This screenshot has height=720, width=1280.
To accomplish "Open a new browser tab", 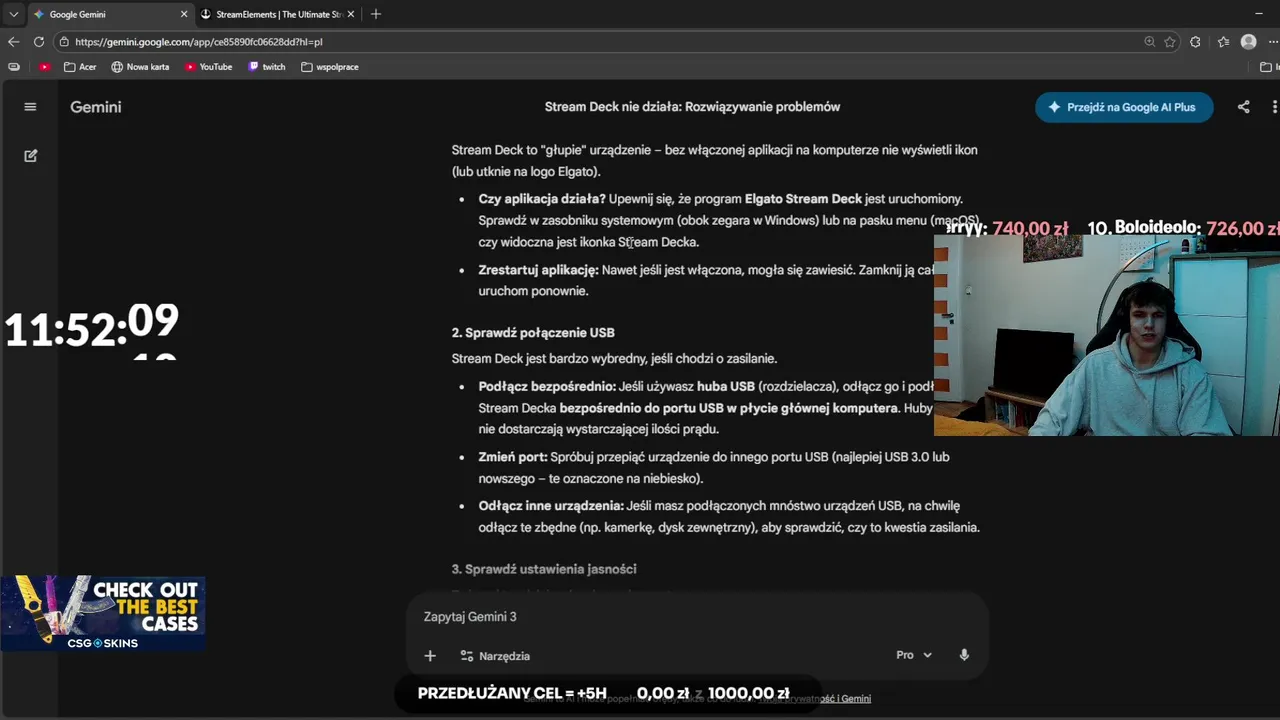I will 376,14.
